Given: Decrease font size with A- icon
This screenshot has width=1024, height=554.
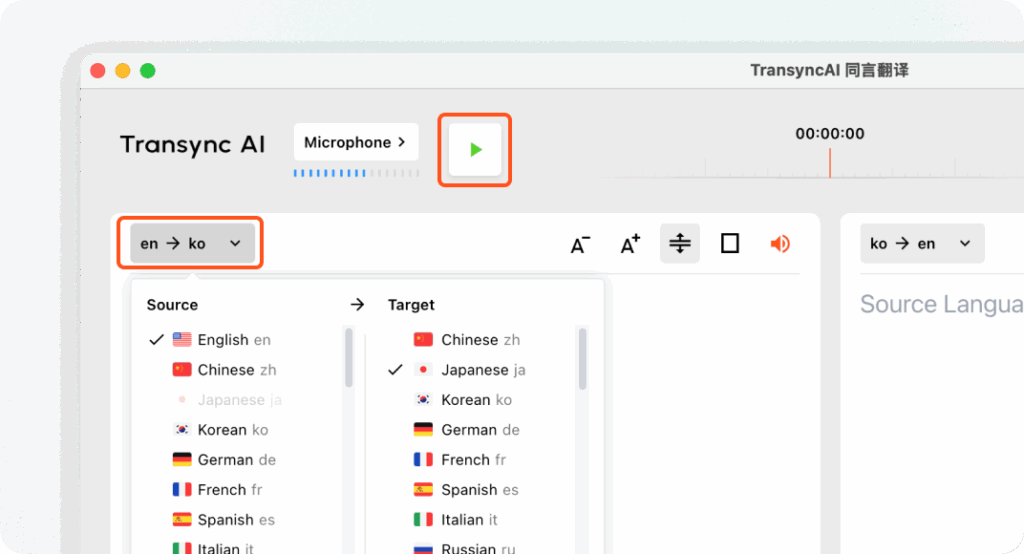Looking at the screenshot, I should [x=580, y=244].
